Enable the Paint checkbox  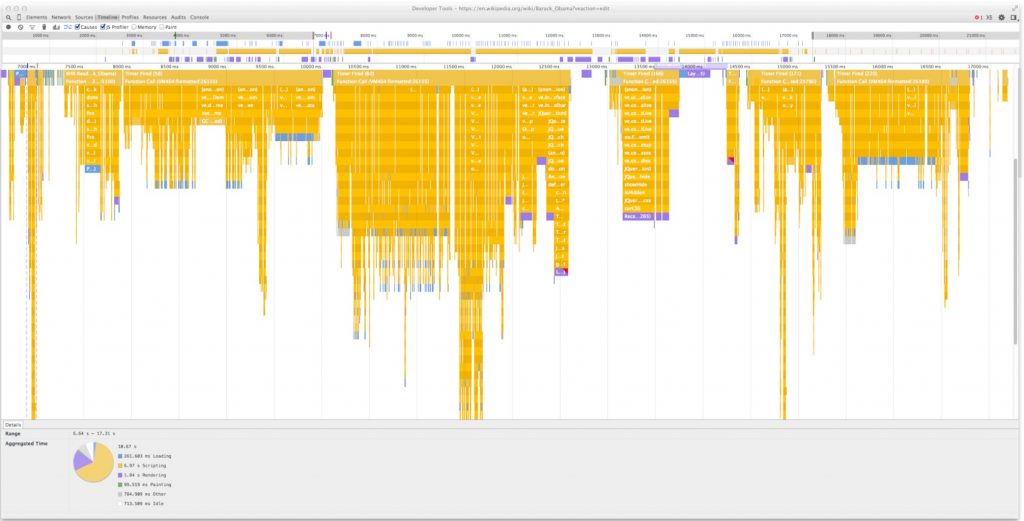click(161, 27)
